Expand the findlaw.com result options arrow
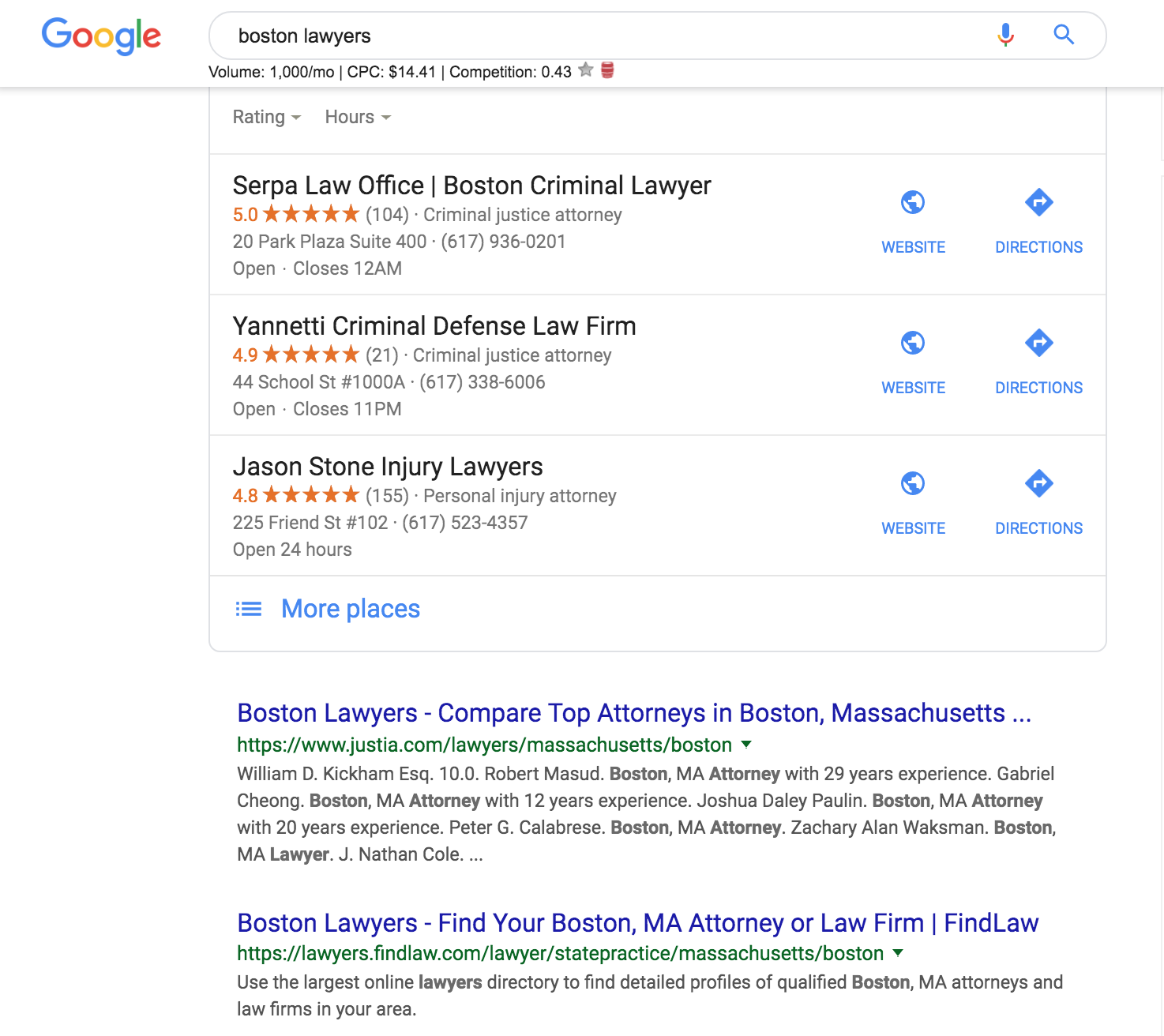The image size is (1164, 1036). coord(898,953)
